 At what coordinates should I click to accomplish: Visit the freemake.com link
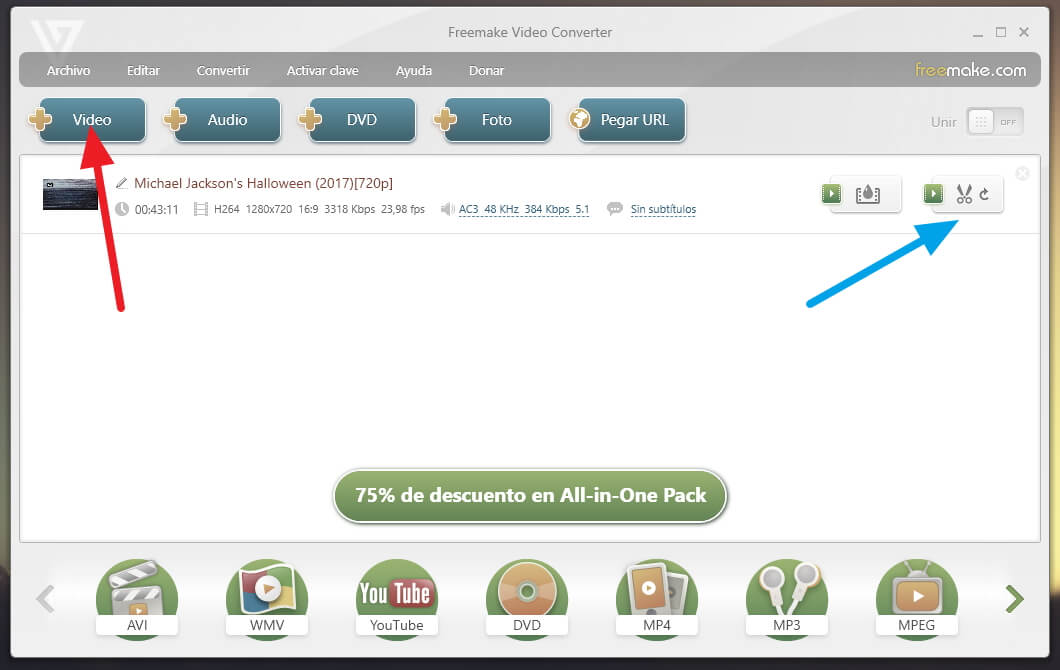click(970, 70)
